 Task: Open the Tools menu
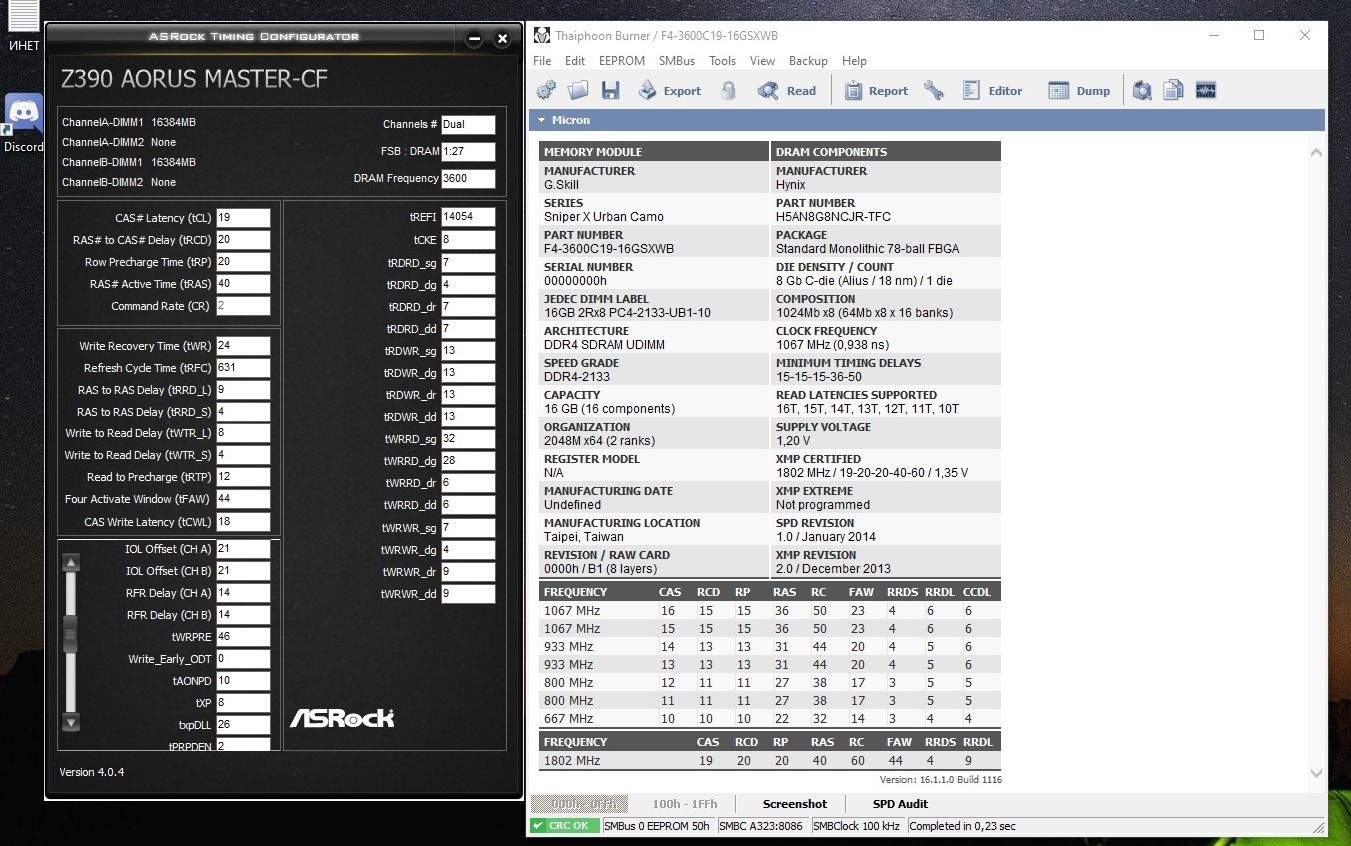click(722, 61)
